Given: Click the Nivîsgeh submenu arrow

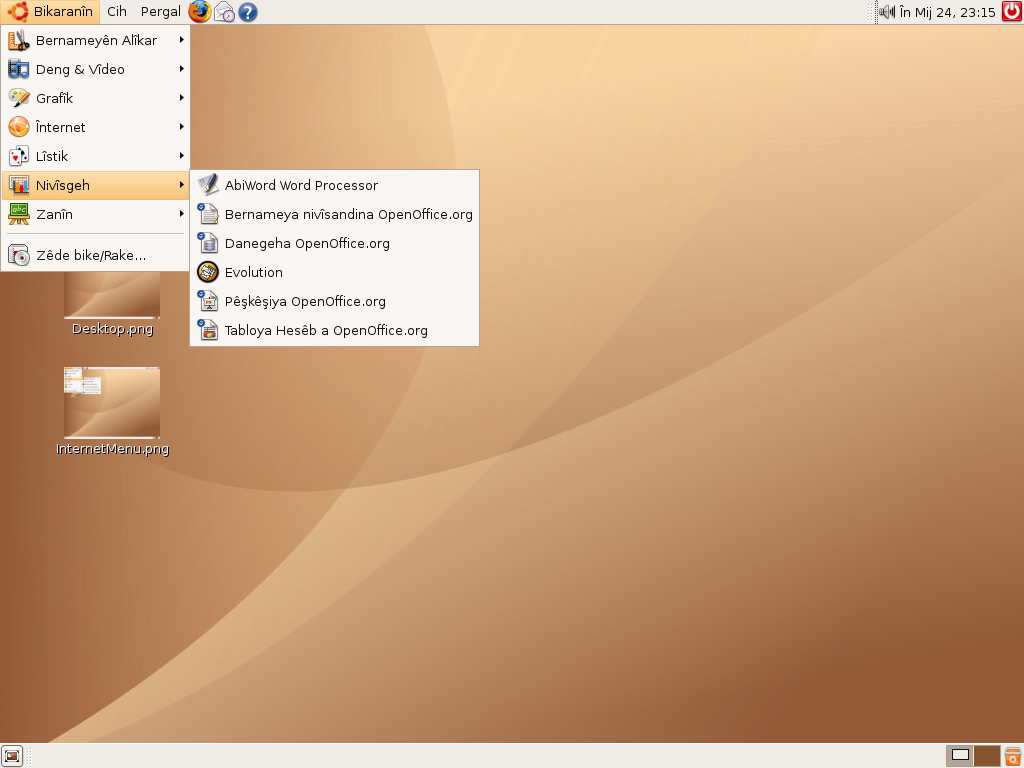Looking at the screenshot, I should click(x=182, y=185).
